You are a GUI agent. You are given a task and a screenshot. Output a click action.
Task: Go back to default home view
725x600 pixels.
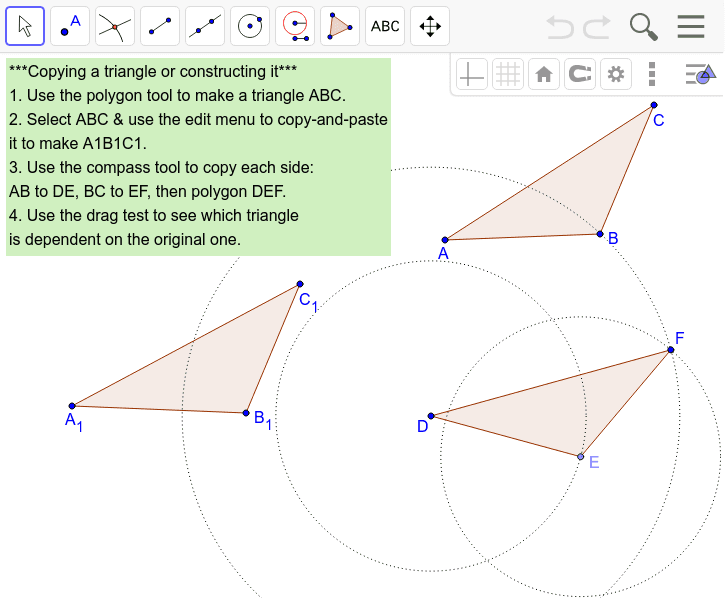click(x=544, y=74)
